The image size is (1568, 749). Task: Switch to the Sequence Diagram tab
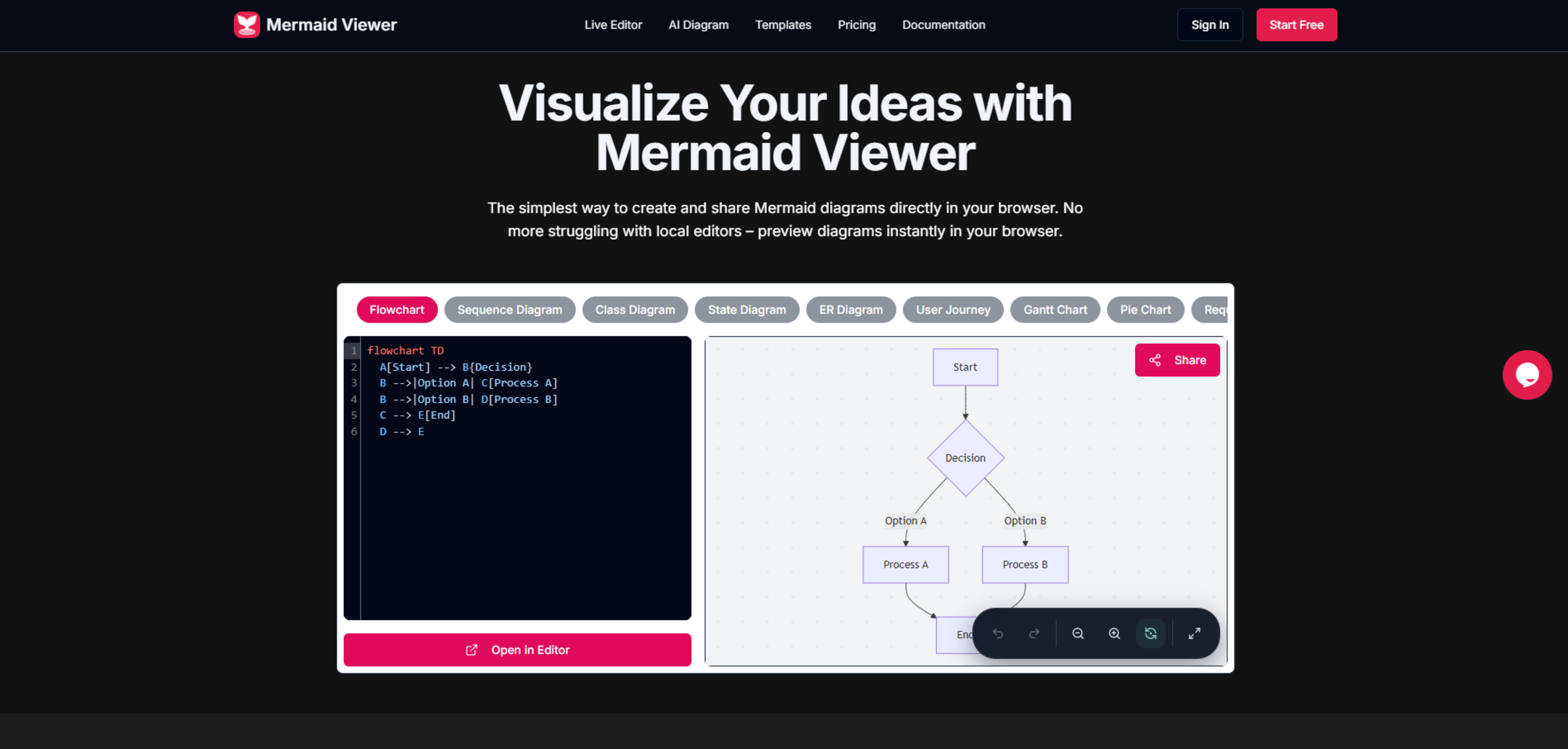point(510,310)
